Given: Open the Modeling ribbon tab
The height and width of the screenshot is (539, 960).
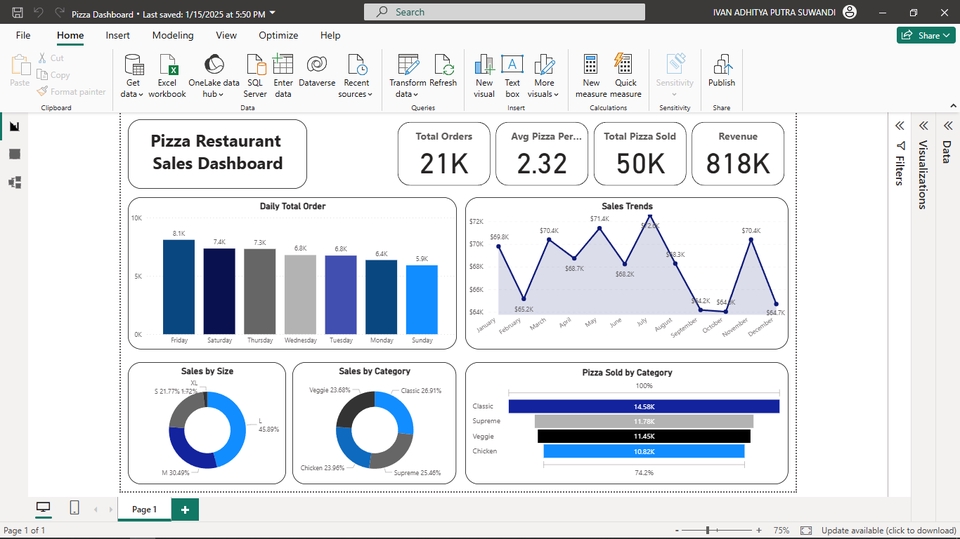Looking at the screenshot, I should pyautogui.click(x=173, y=35).
